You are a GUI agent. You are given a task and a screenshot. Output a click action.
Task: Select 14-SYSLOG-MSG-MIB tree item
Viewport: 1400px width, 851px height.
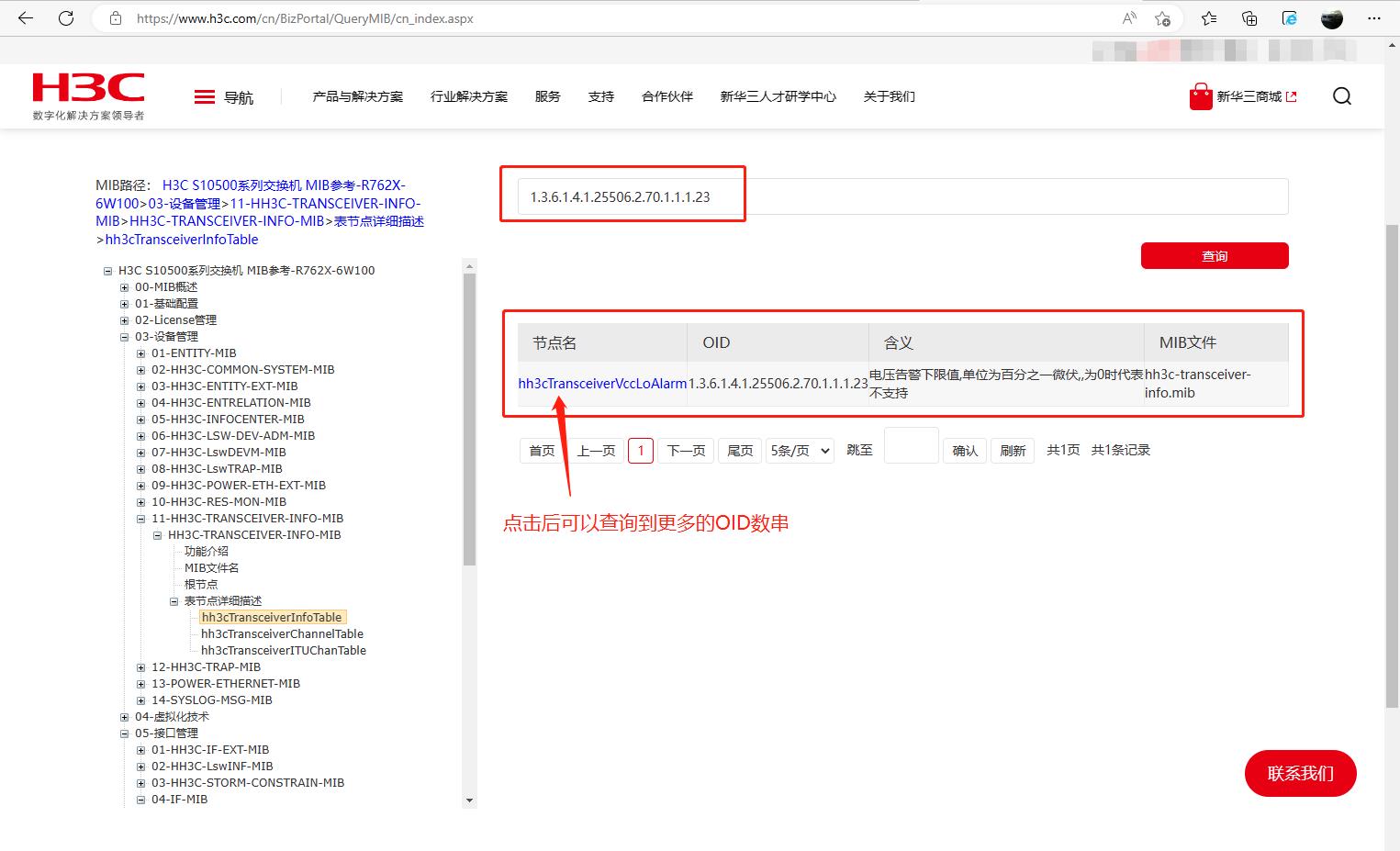212,700
